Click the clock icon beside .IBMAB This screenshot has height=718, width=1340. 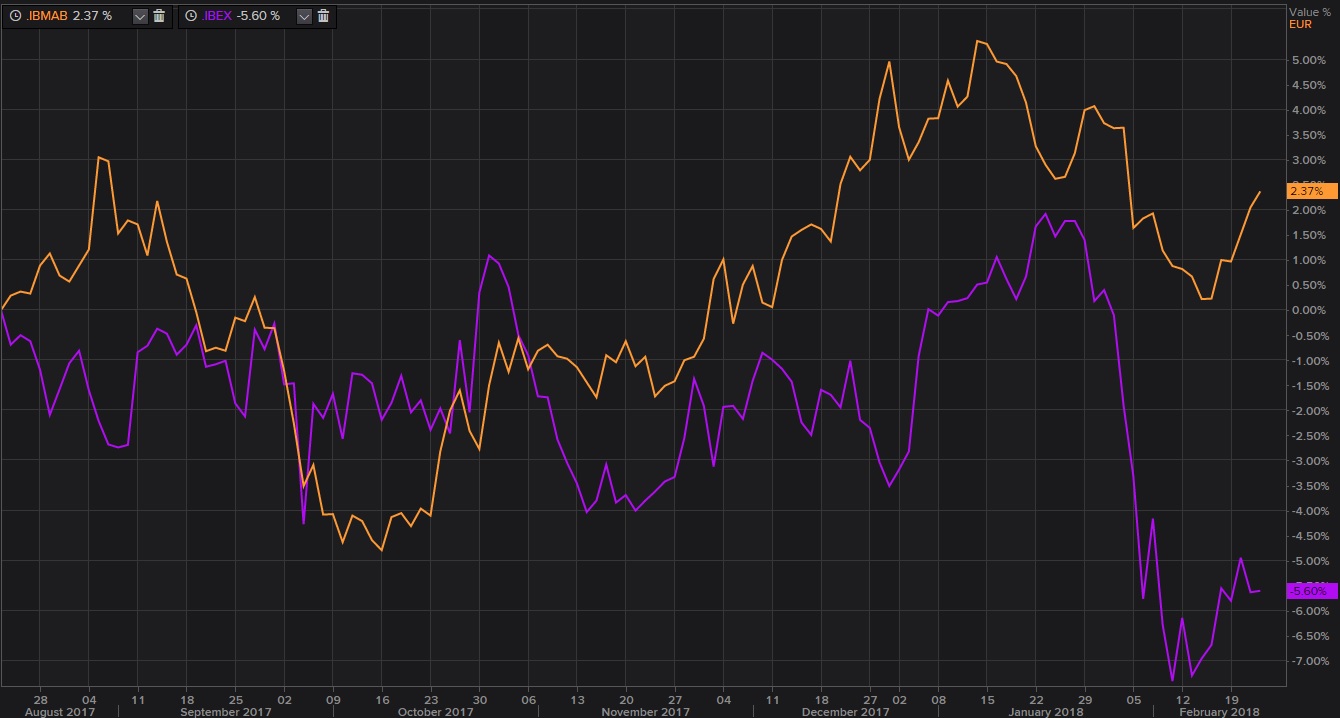pos(13,16)
